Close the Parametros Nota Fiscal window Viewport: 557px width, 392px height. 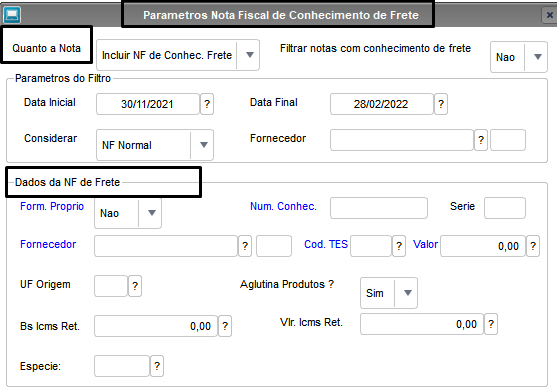549,15
